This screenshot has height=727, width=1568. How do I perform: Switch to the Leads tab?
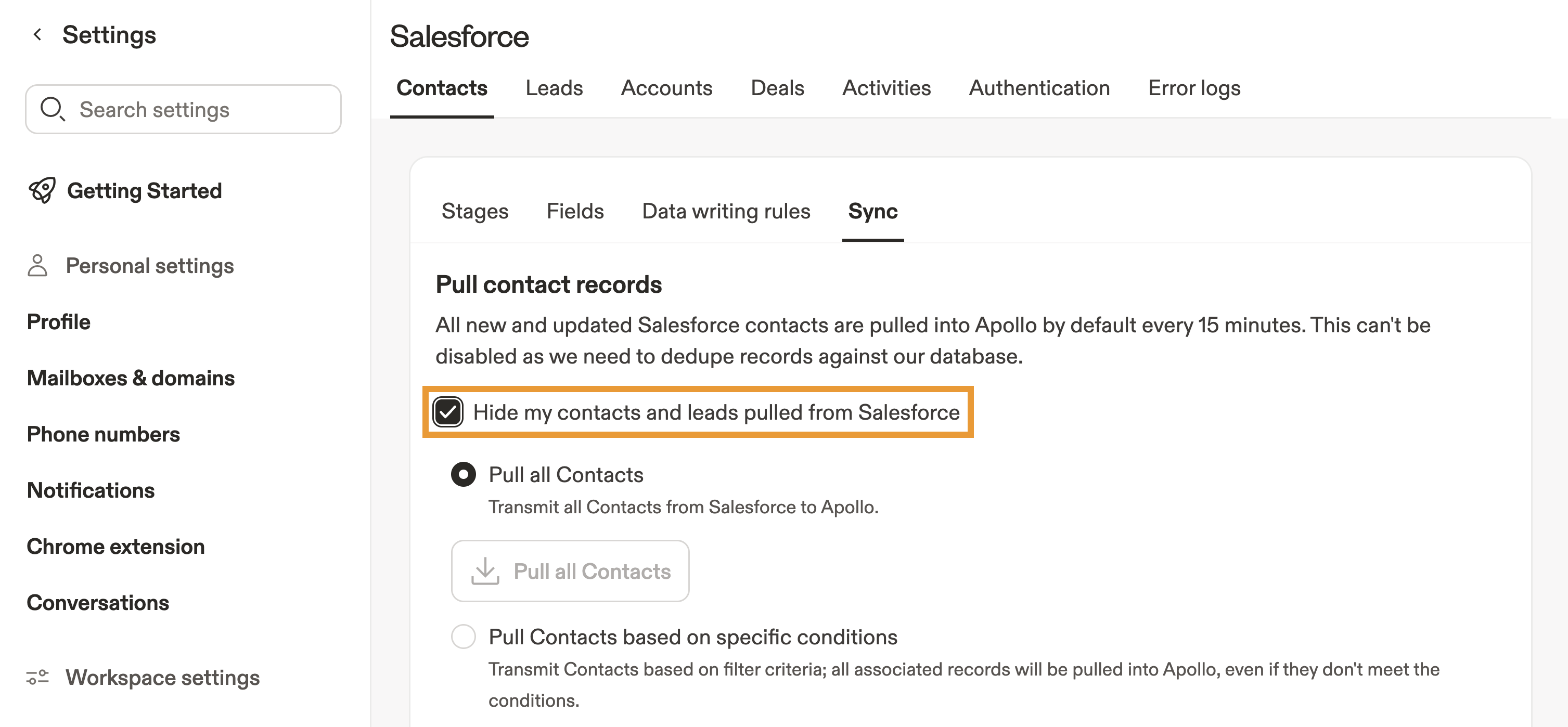click(x=554, y=88)
